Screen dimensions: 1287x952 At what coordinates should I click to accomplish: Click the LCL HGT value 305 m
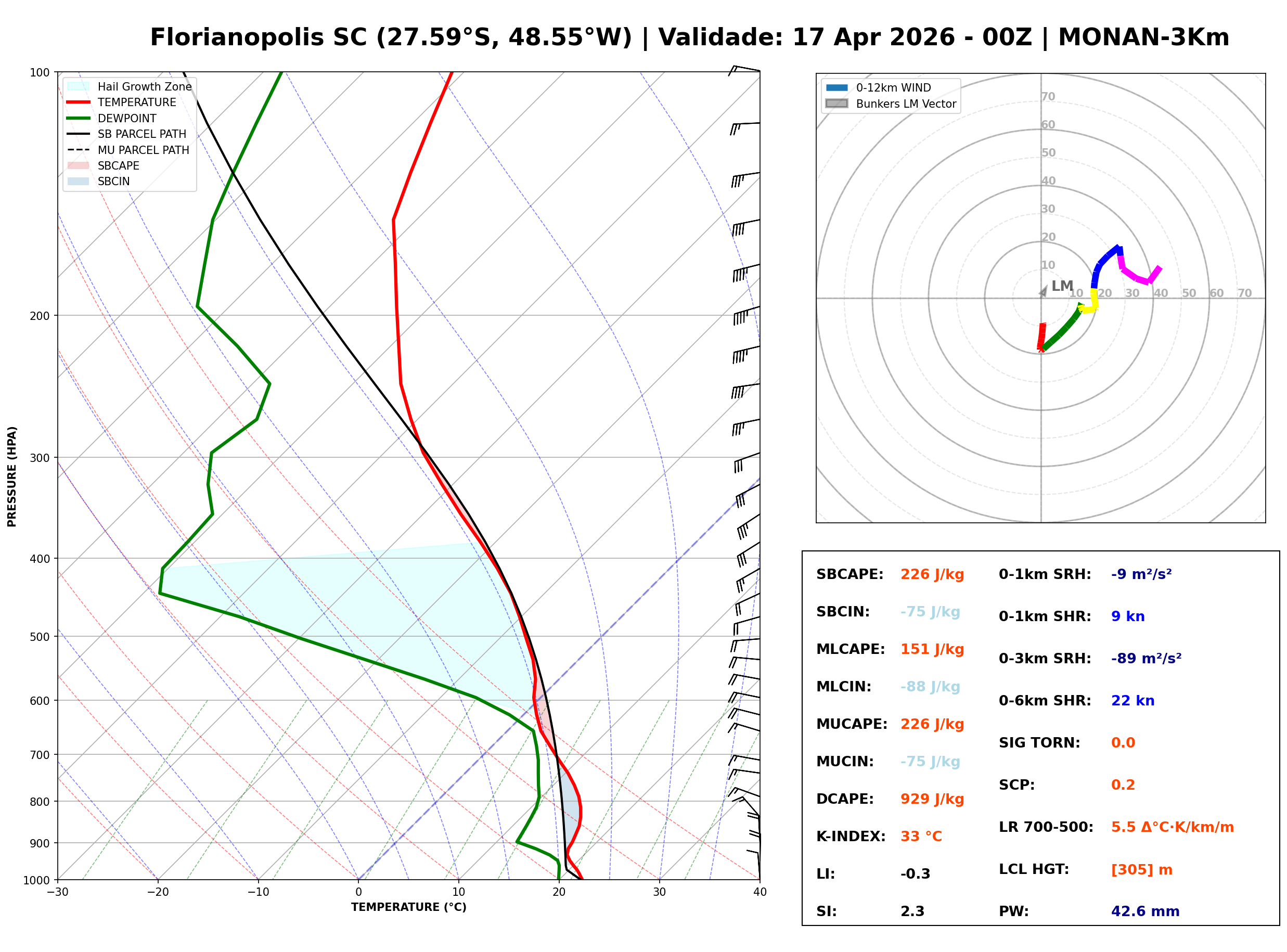click(x=1141, y=870)
